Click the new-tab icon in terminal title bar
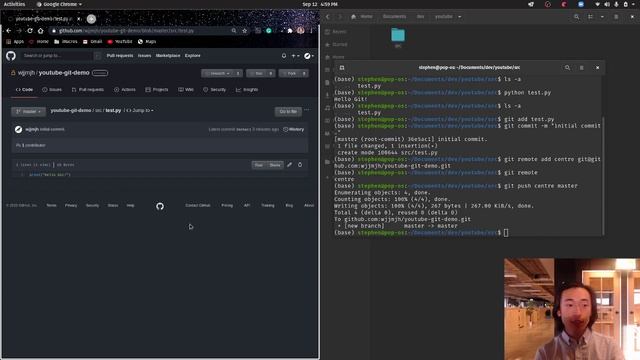The width and height of the screenshot is (640, 360). tap(342, 68)
